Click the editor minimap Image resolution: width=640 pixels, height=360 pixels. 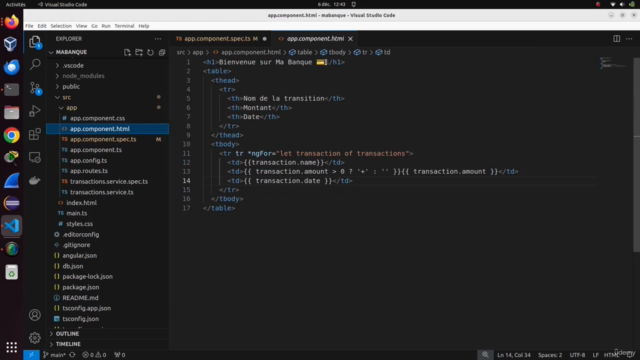tap(612, 64)
